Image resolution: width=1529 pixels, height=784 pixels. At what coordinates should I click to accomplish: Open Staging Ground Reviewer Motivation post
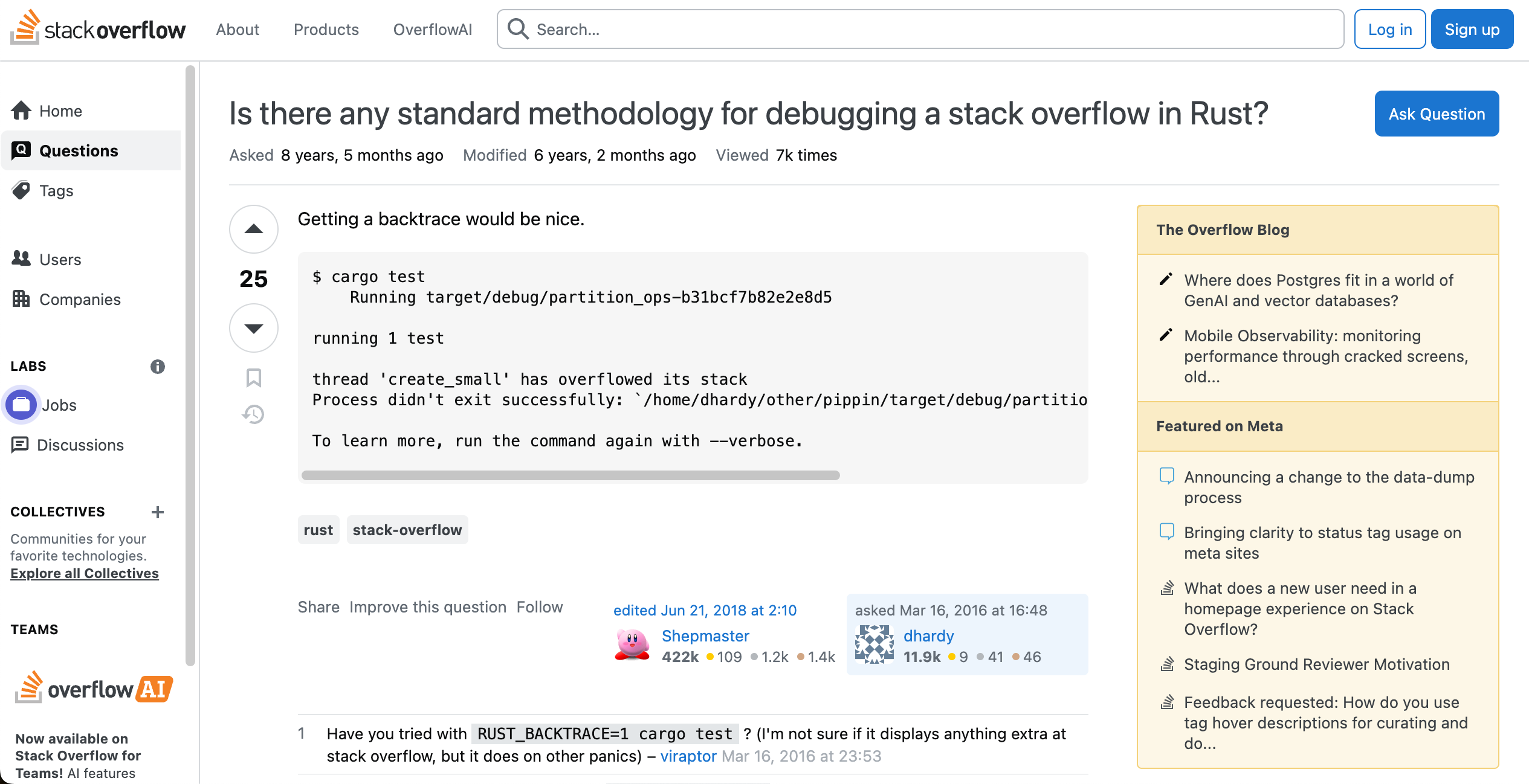pyautogui.click(x=1317, y=664)
